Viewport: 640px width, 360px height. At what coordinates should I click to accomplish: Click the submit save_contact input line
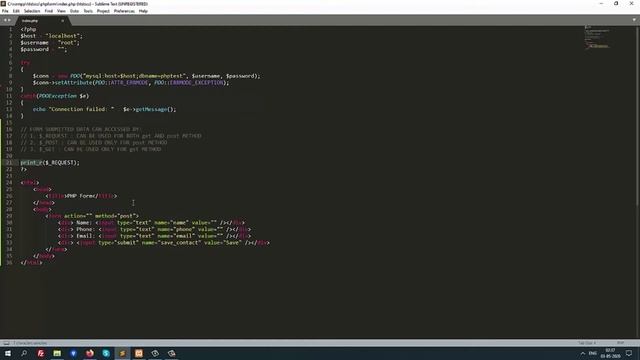click(x=164, y=242)
